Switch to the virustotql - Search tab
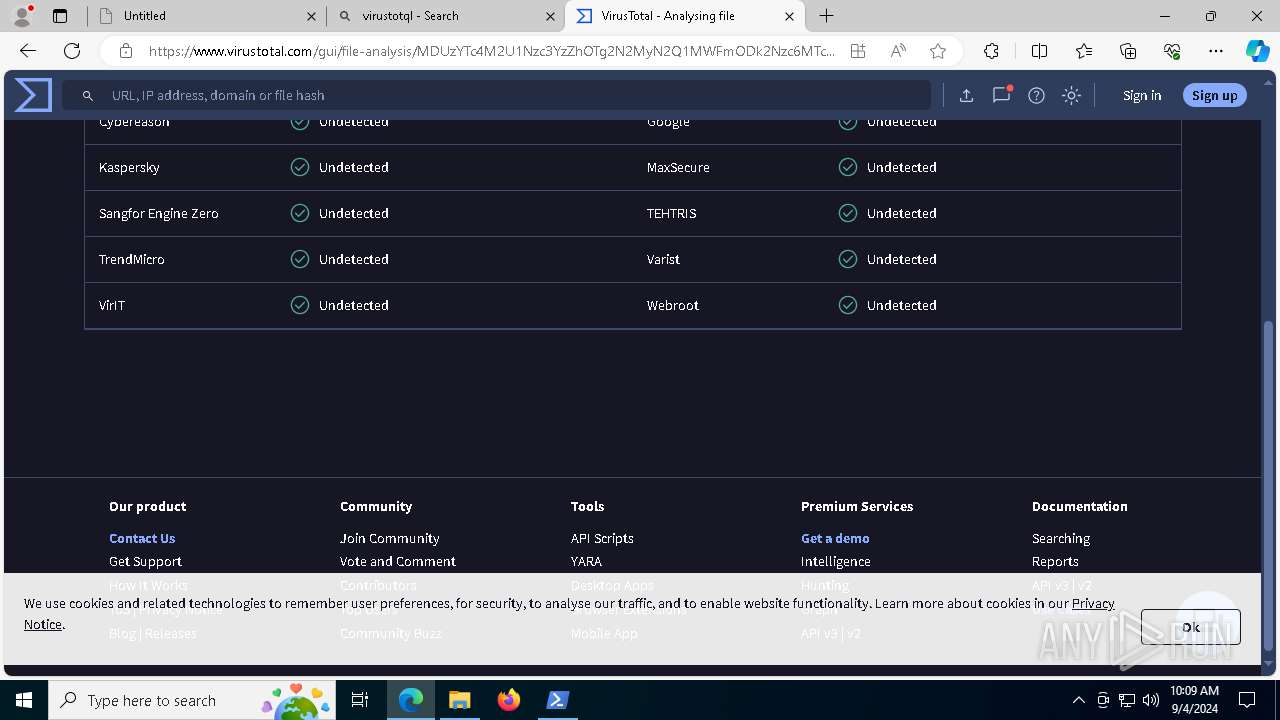Screen dimensions: 1280x720 click(445, 16)
